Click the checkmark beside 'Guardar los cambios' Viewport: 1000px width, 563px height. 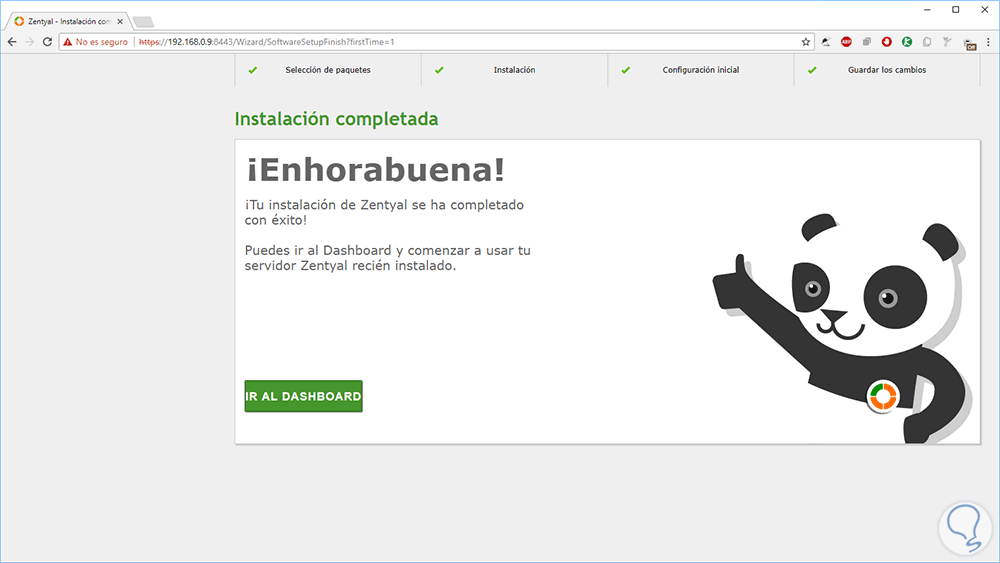pyautogui.click(x=812, y=70)
